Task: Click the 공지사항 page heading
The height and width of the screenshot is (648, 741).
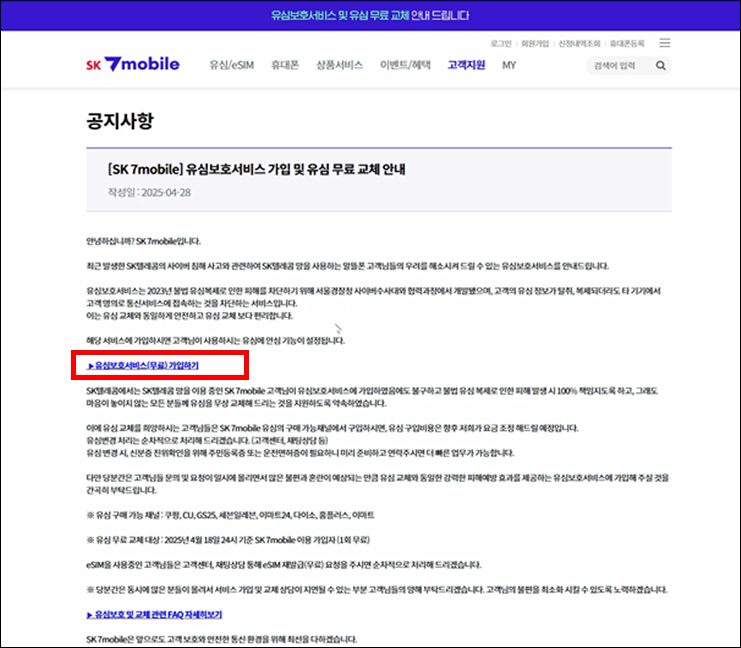Action: pos(120,121)
